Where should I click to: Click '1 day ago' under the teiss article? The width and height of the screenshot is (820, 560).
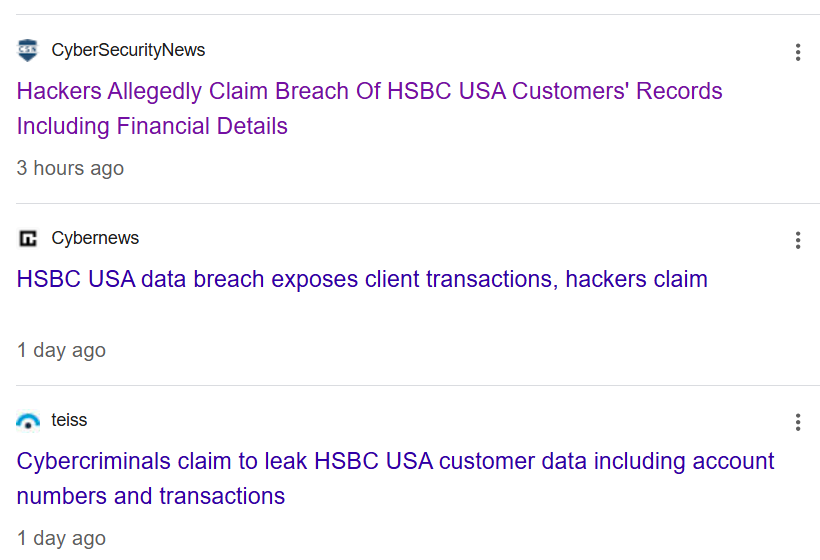click(x=61, y=538)
